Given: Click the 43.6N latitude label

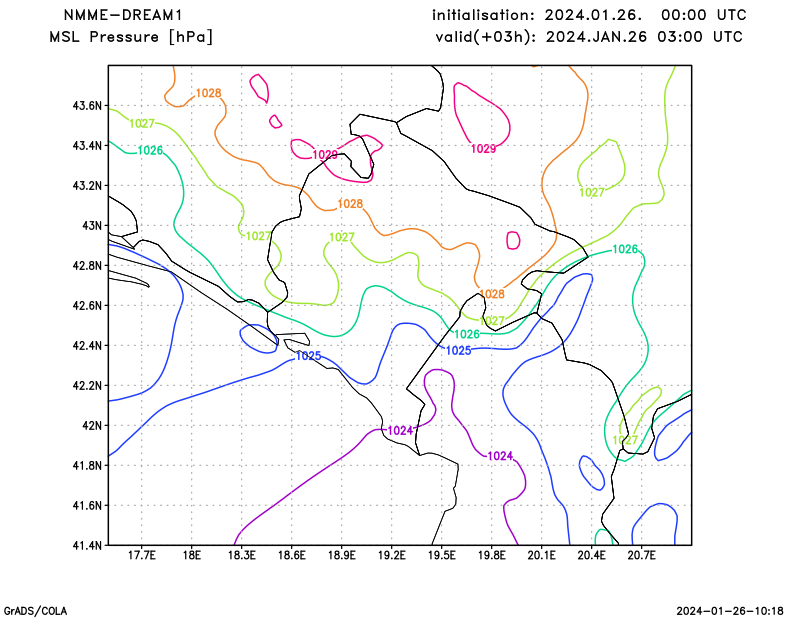Looking at the screenshot, I should tap(87, 106).
